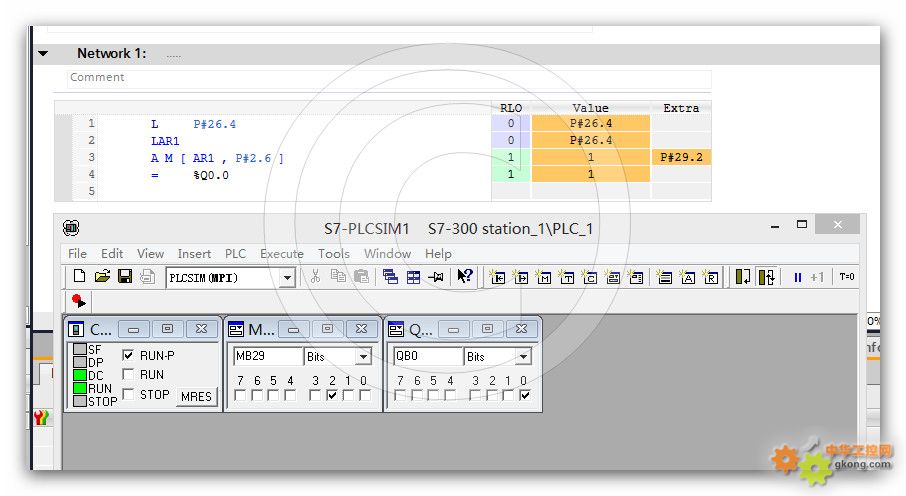Collapse Network 1 with the triangle

tap(43, 54)
